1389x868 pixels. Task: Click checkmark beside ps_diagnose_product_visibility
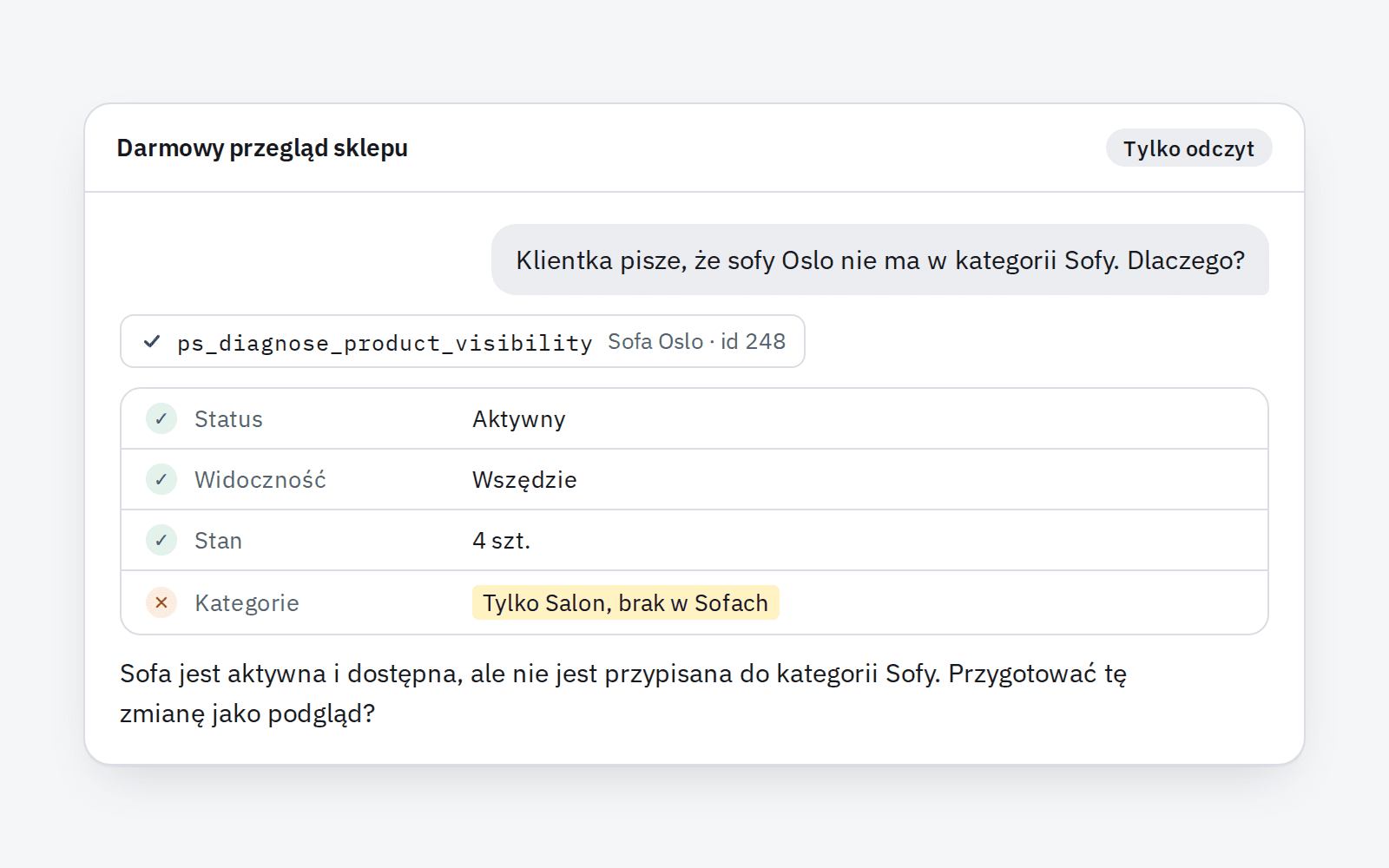pos(152,341)
